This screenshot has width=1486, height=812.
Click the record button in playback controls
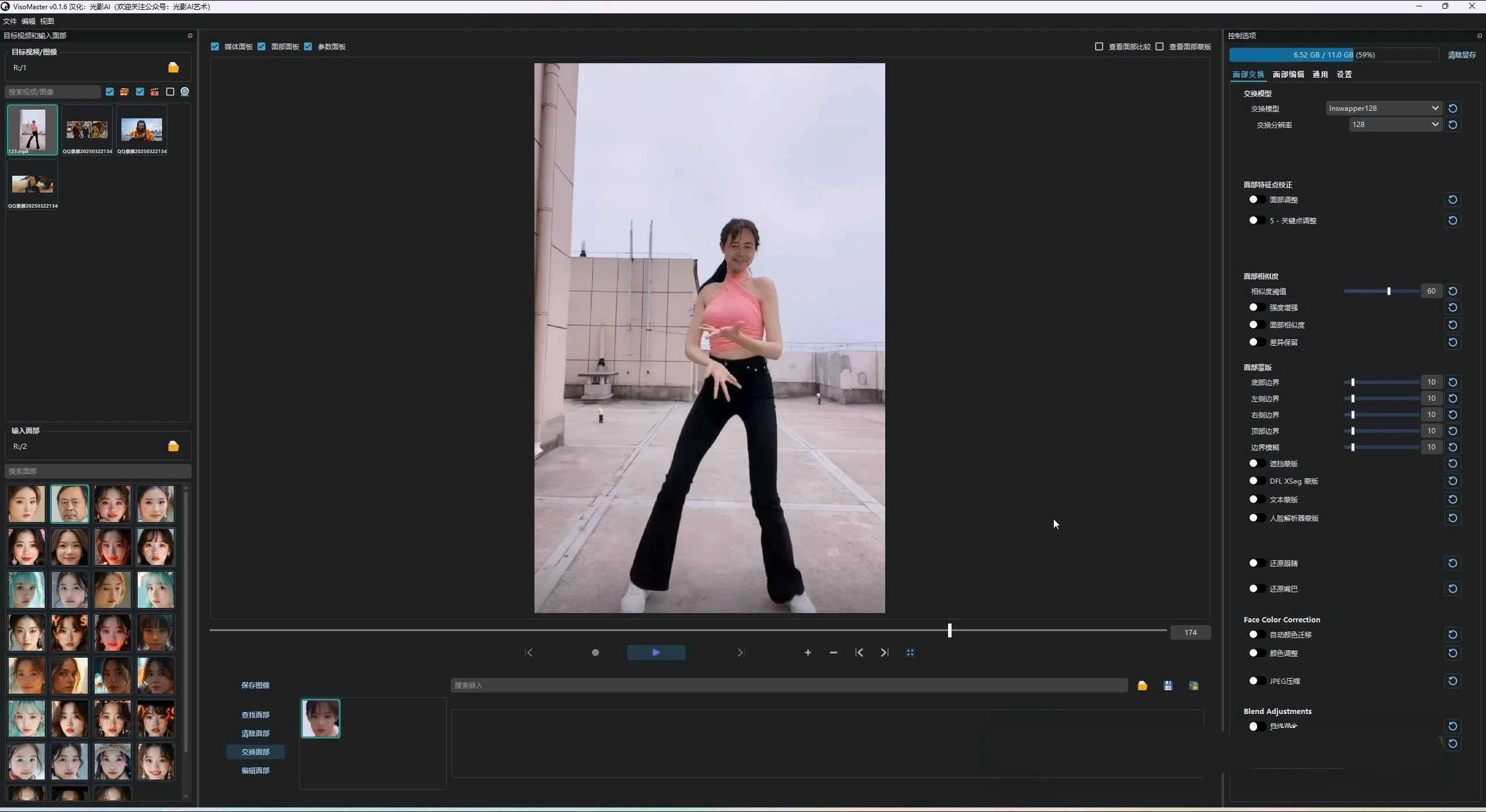[595, 653]
